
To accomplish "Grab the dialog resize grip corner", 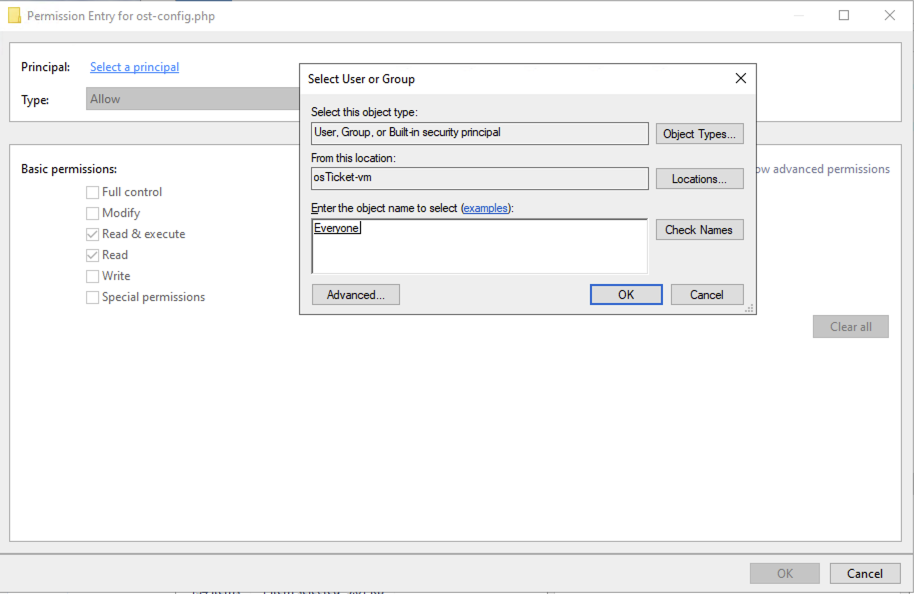I will (x=750, y=308).
